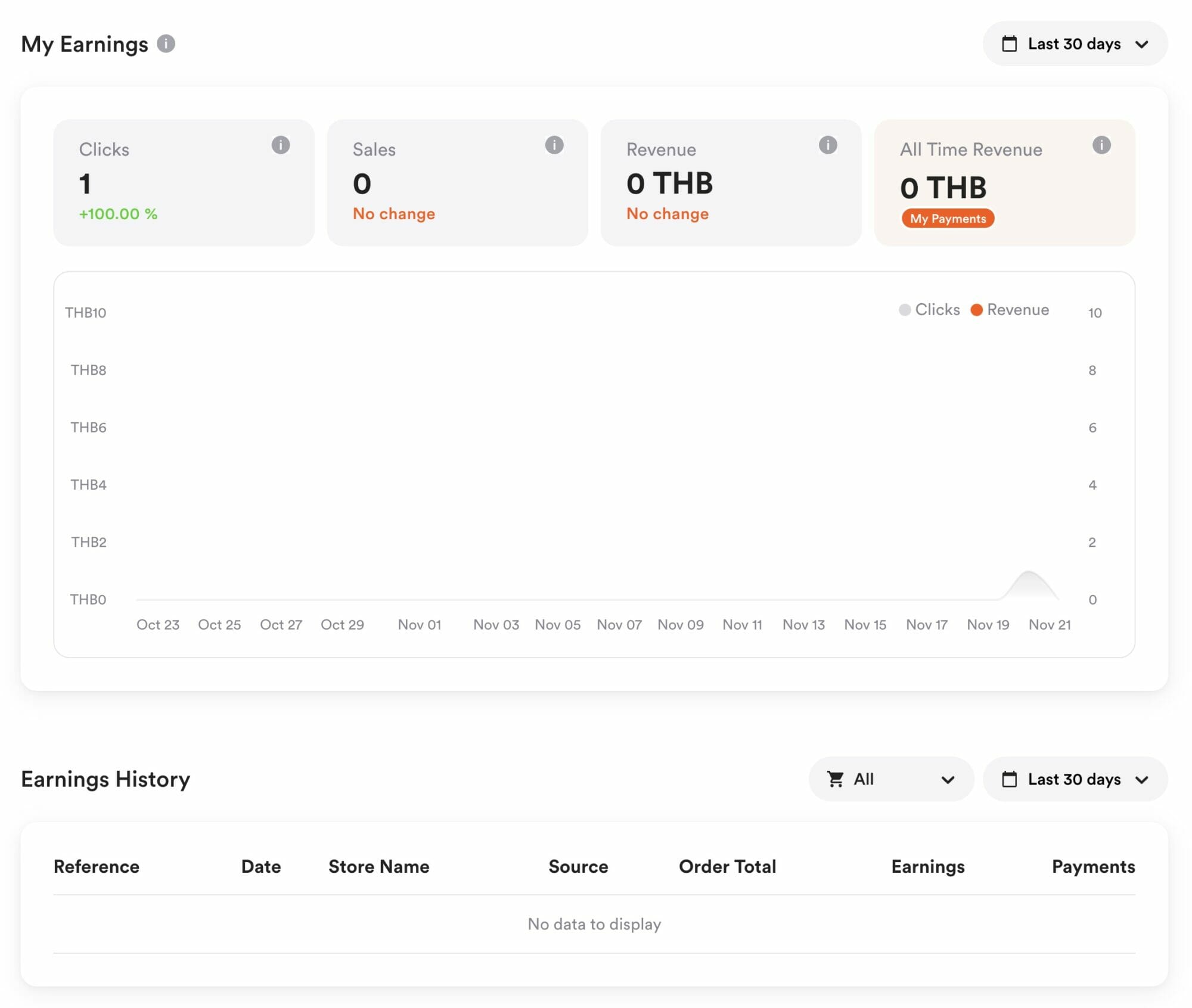Sort by the Date column header
The image size is (1192, 1008).
[261, 866]
